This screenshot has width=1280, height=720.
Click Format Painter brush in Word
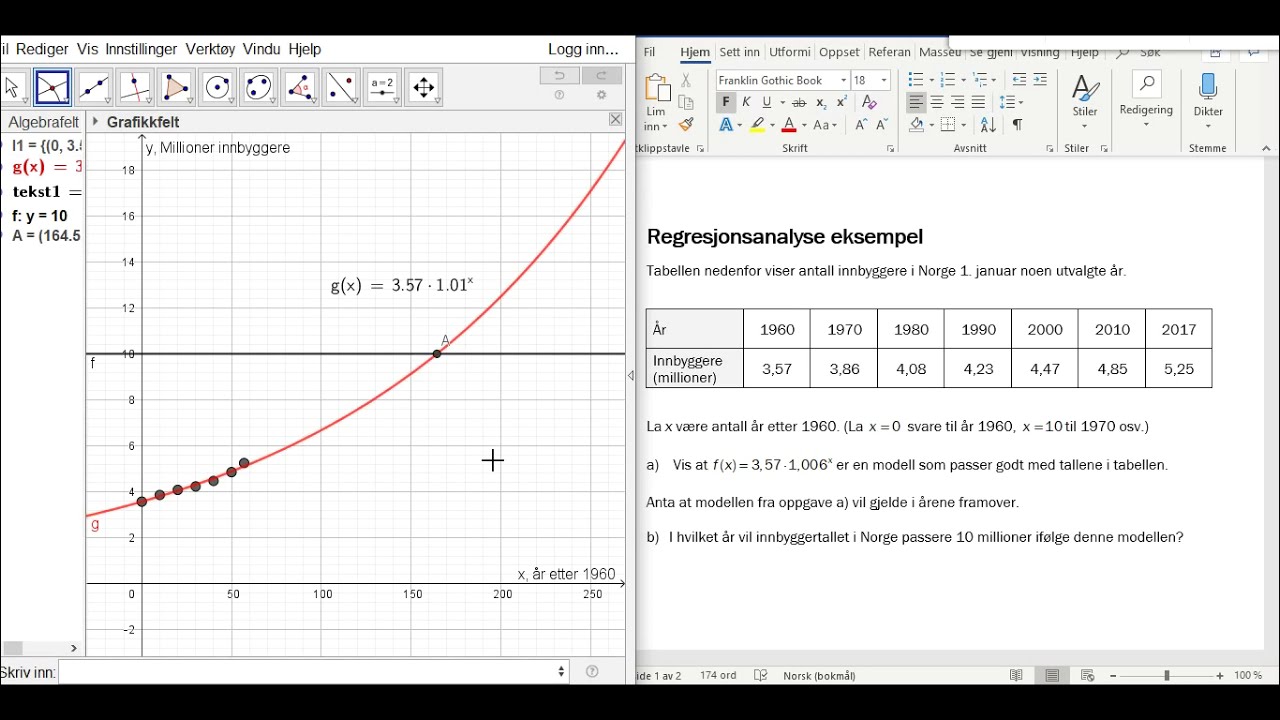(686, 125)
